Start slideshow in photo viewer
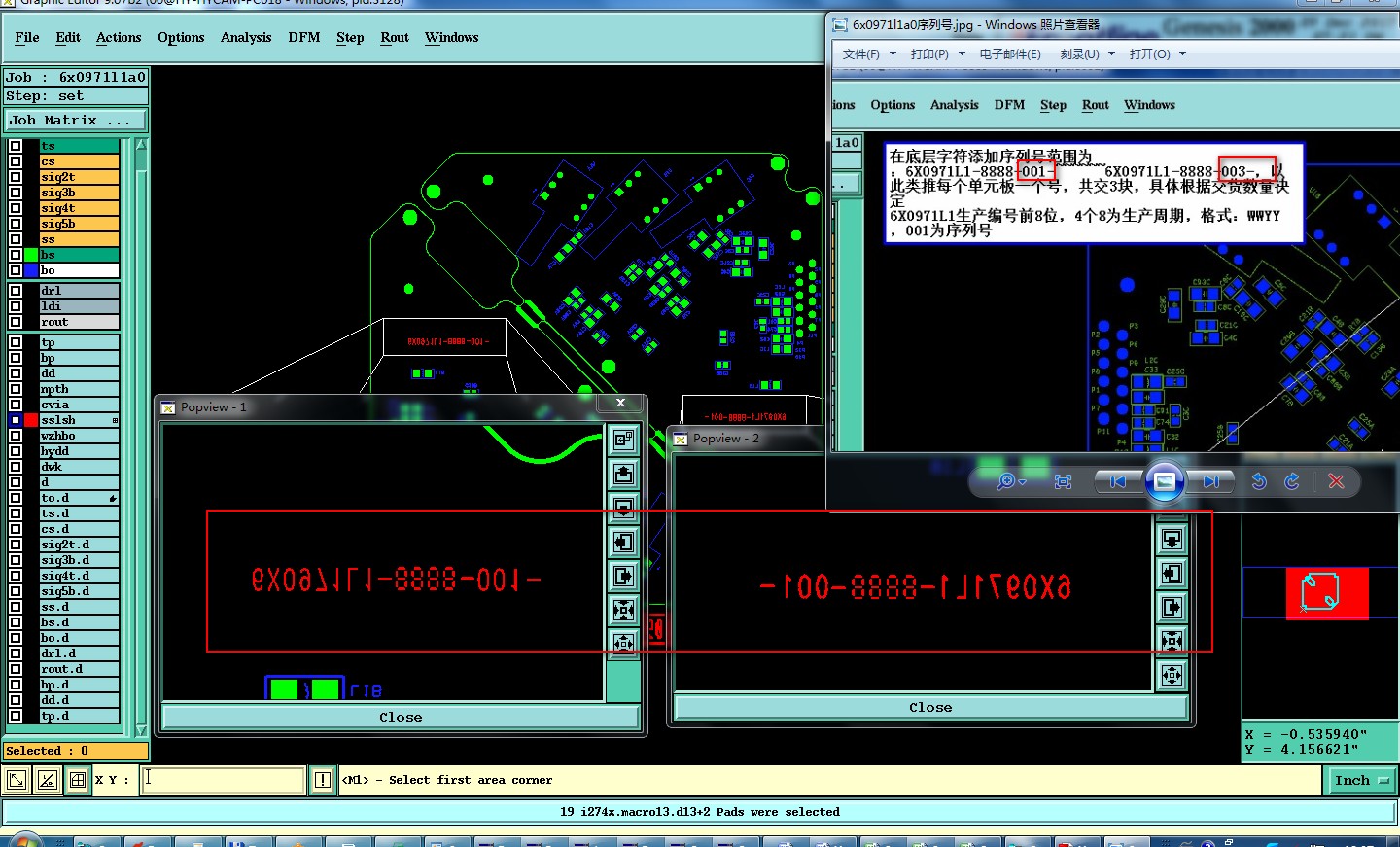This screenshot has width=1400, height=847. (1164, 481)
